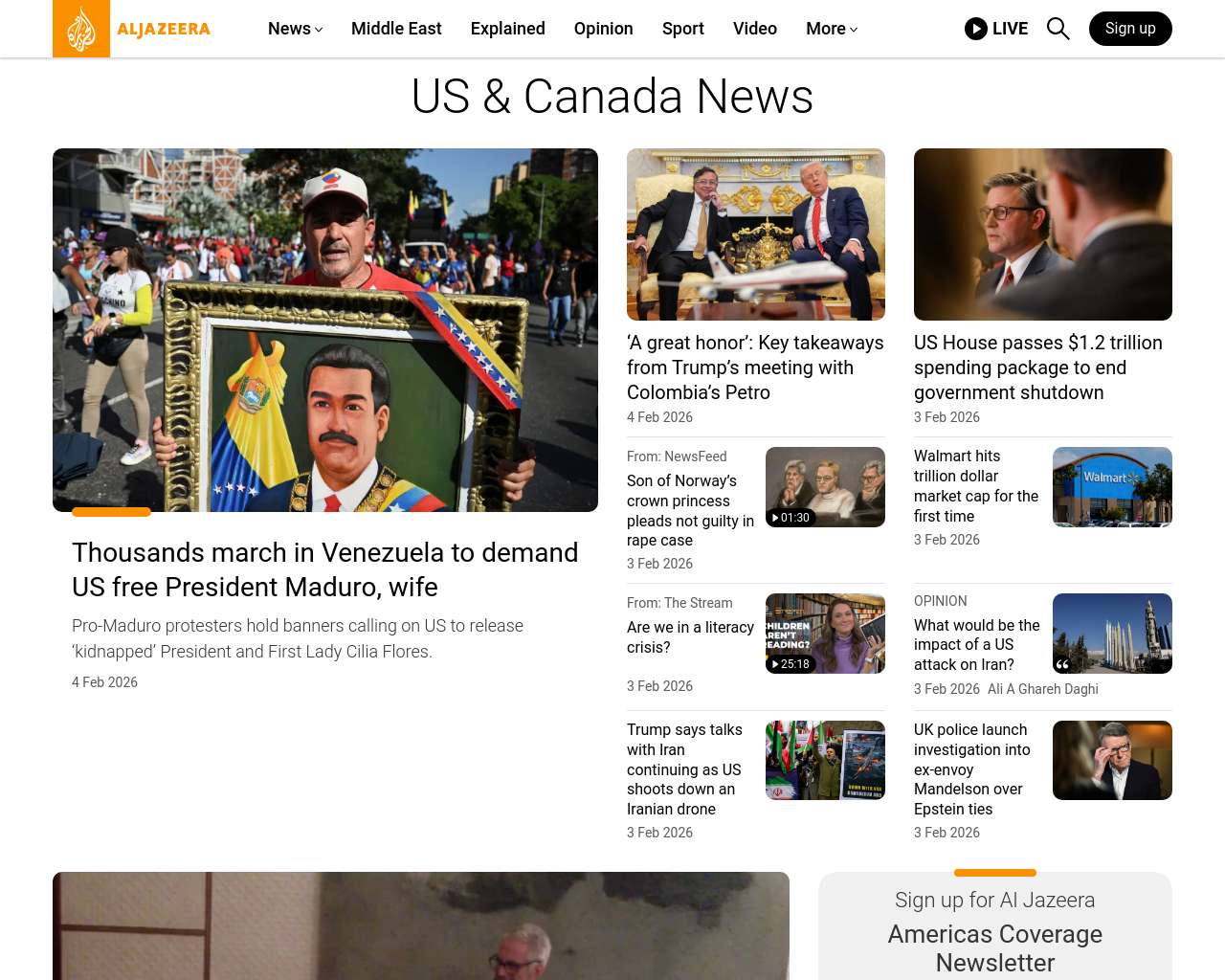Open the Walmart trillion dollar article

(975, 486)
